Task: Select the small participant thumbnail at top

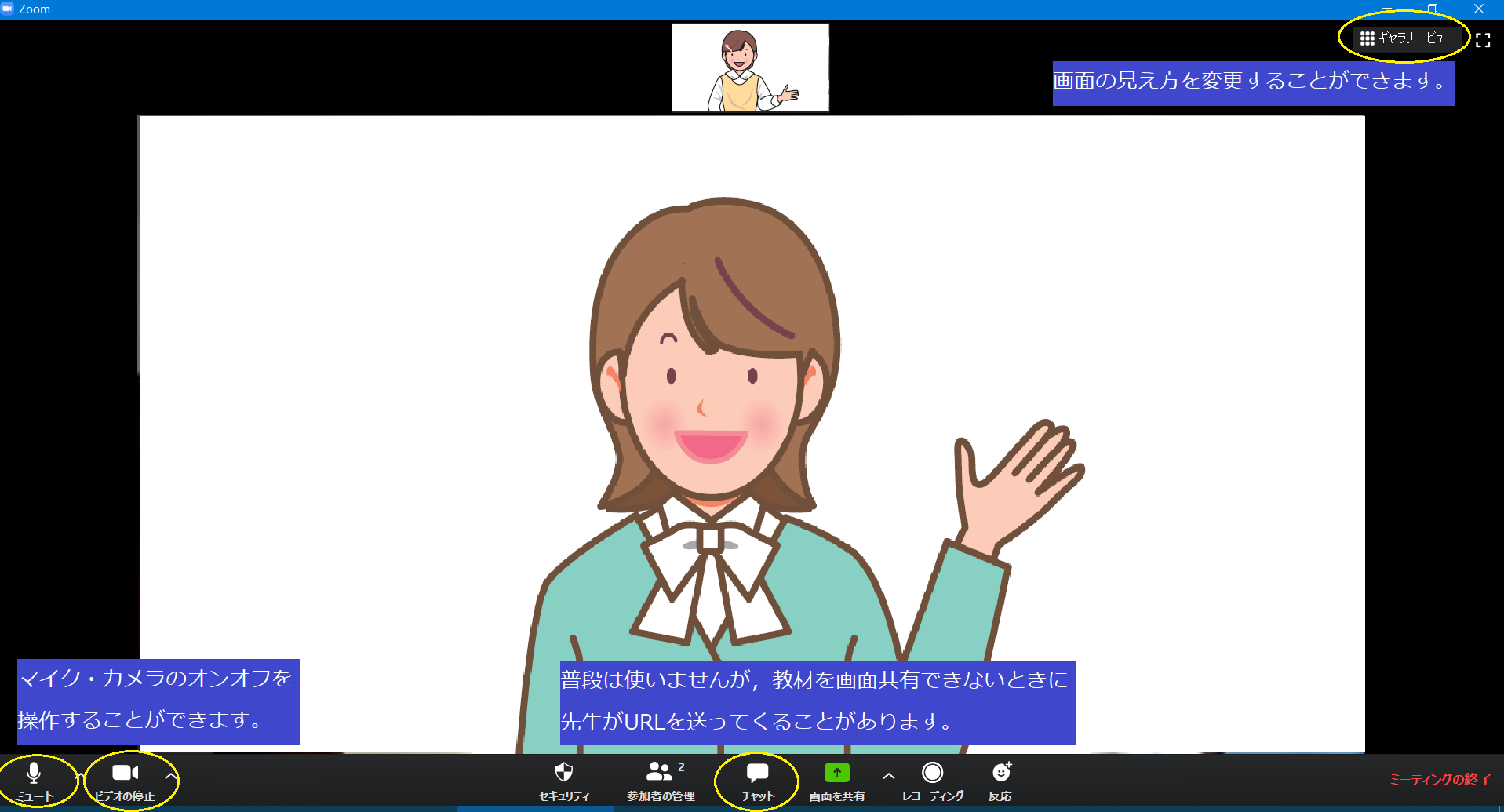Action: 750,67
